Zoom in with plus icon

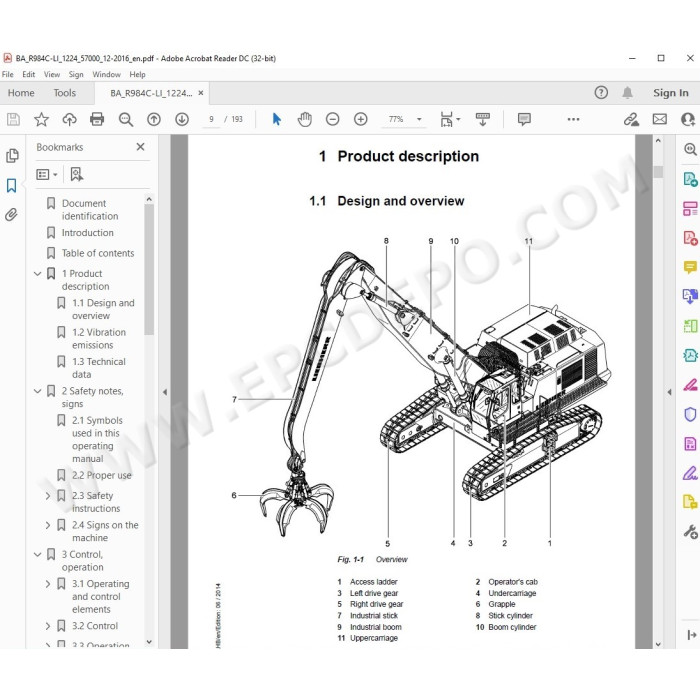coord(361,119)
